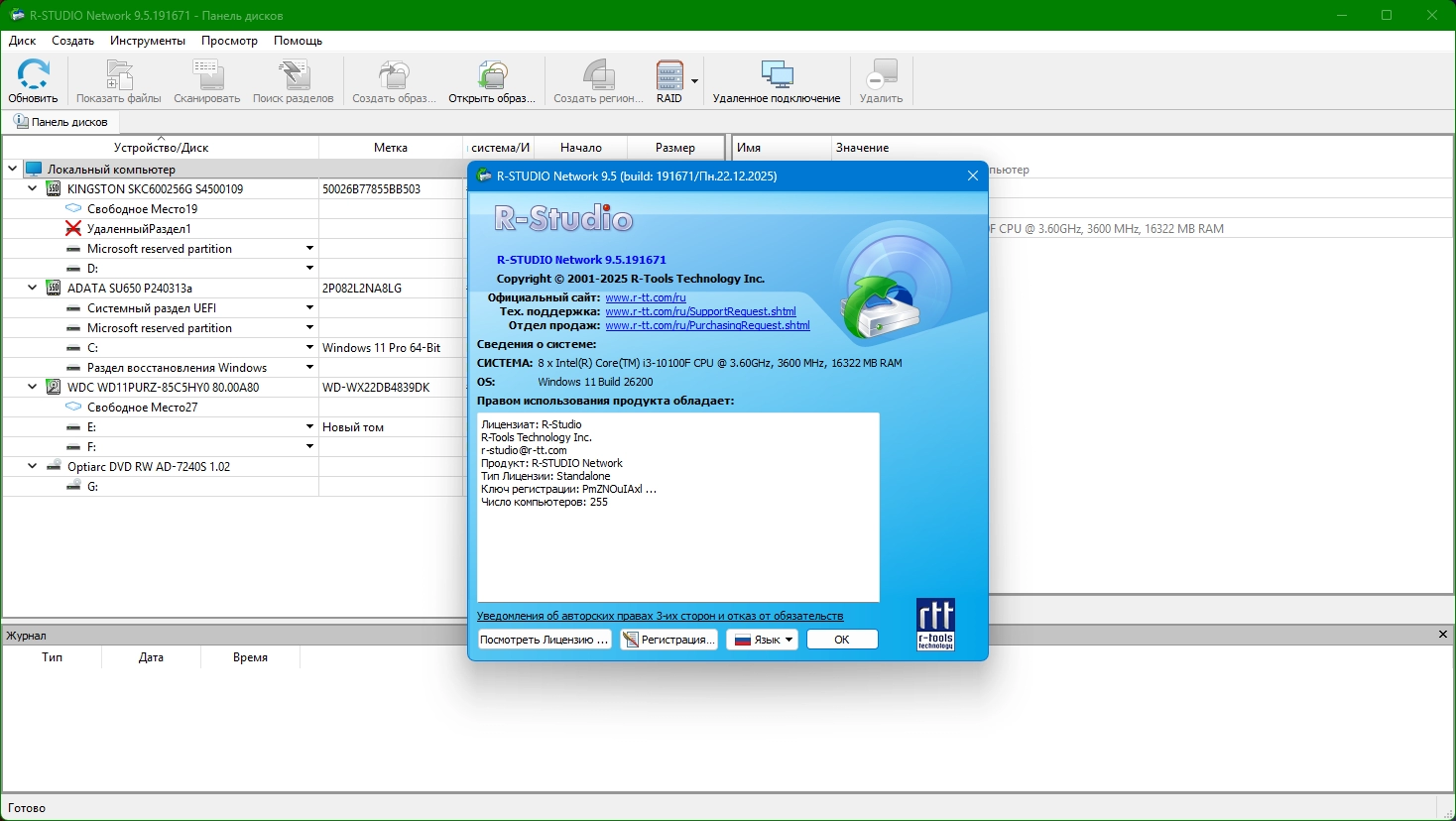Open the www.r-tt.com/ru official site link
The height and width of the screenshot is (821, 1456).
[x=646, y=297]
